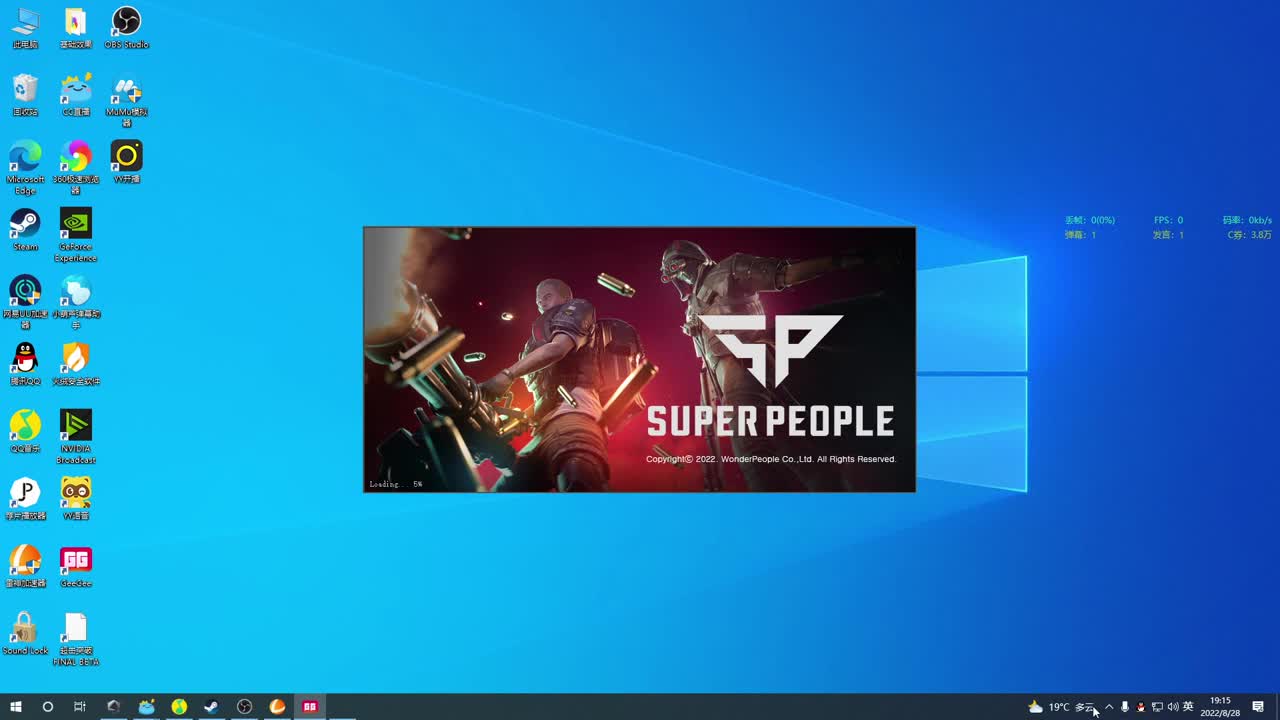The image size is (1280, 720).
Task: Open the volume speaker tray icon
Action: [x=1172, y=707]
